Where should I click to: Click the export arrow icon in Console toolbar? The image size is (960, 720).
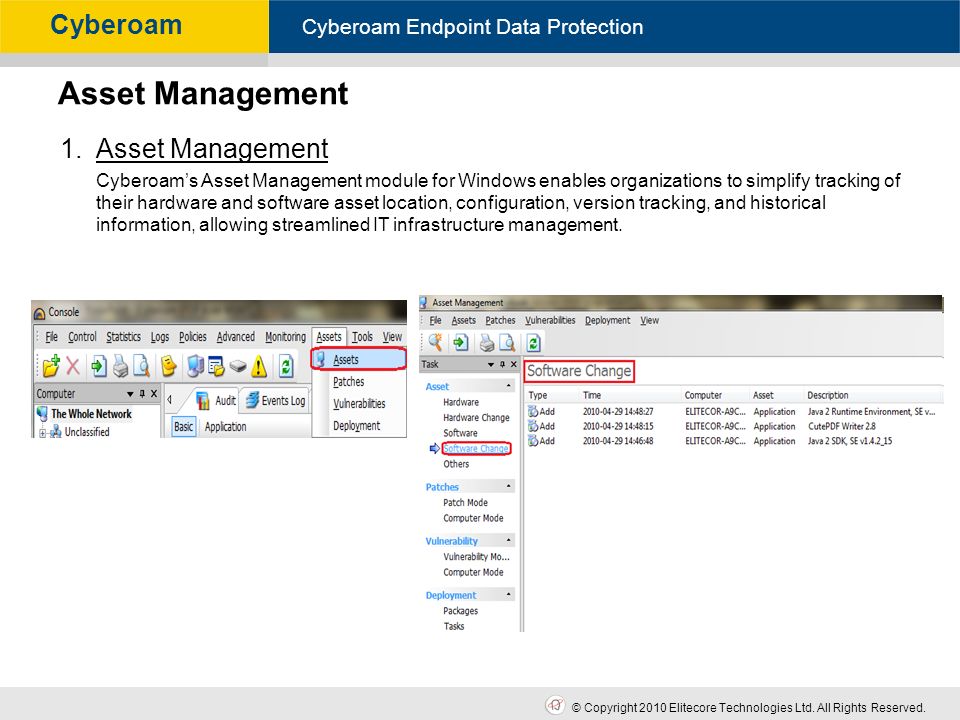(x=99, y=366)
